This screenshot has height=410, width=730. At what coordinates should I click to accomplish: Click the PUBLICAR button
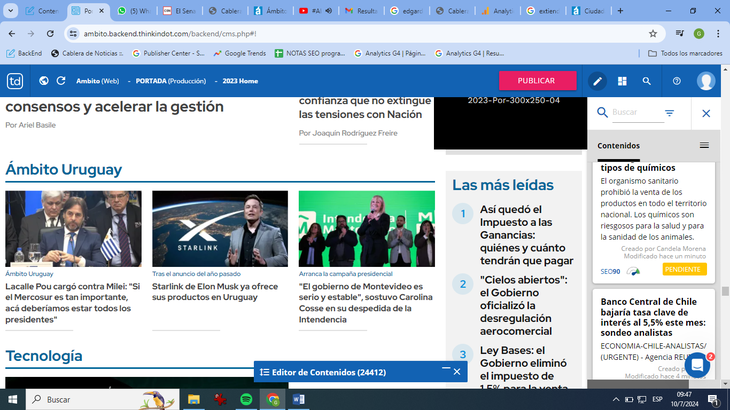tap(537, 81)
